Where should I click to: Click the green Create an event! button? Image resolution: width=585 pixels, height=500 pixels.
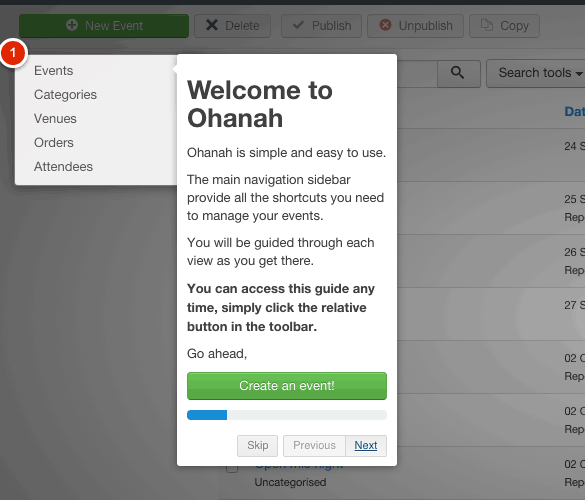[x=287, y=386]
